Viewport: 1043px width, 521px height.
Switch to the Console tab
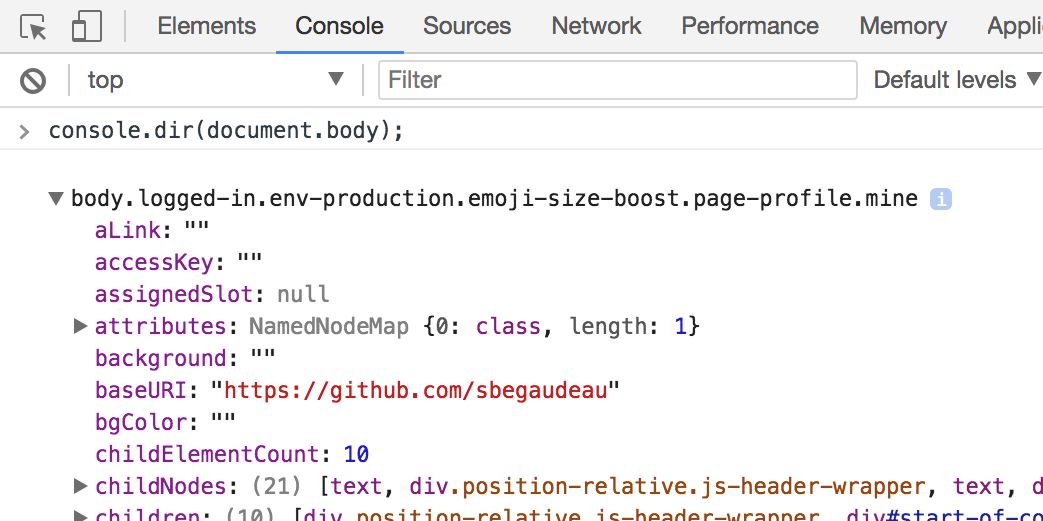tap(339, 26)
